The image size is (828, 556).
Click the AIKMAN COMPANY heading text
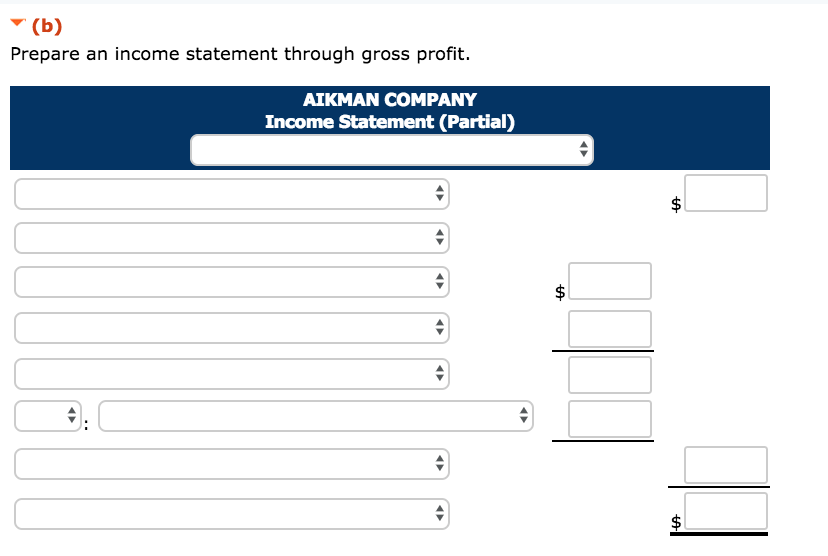[389, 100]
